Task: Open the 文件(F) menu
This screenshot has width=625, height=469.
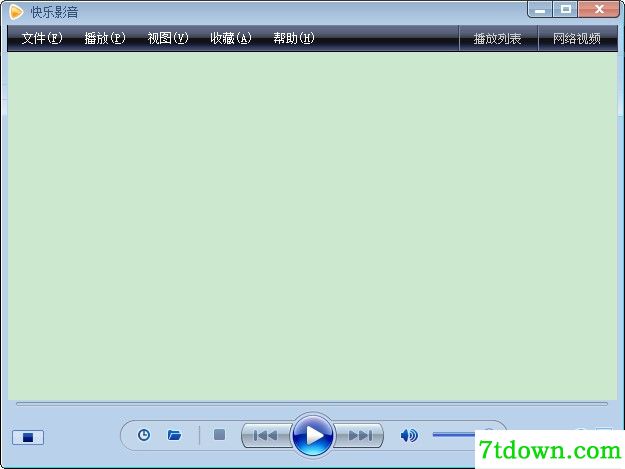Action: pos(42,38)
